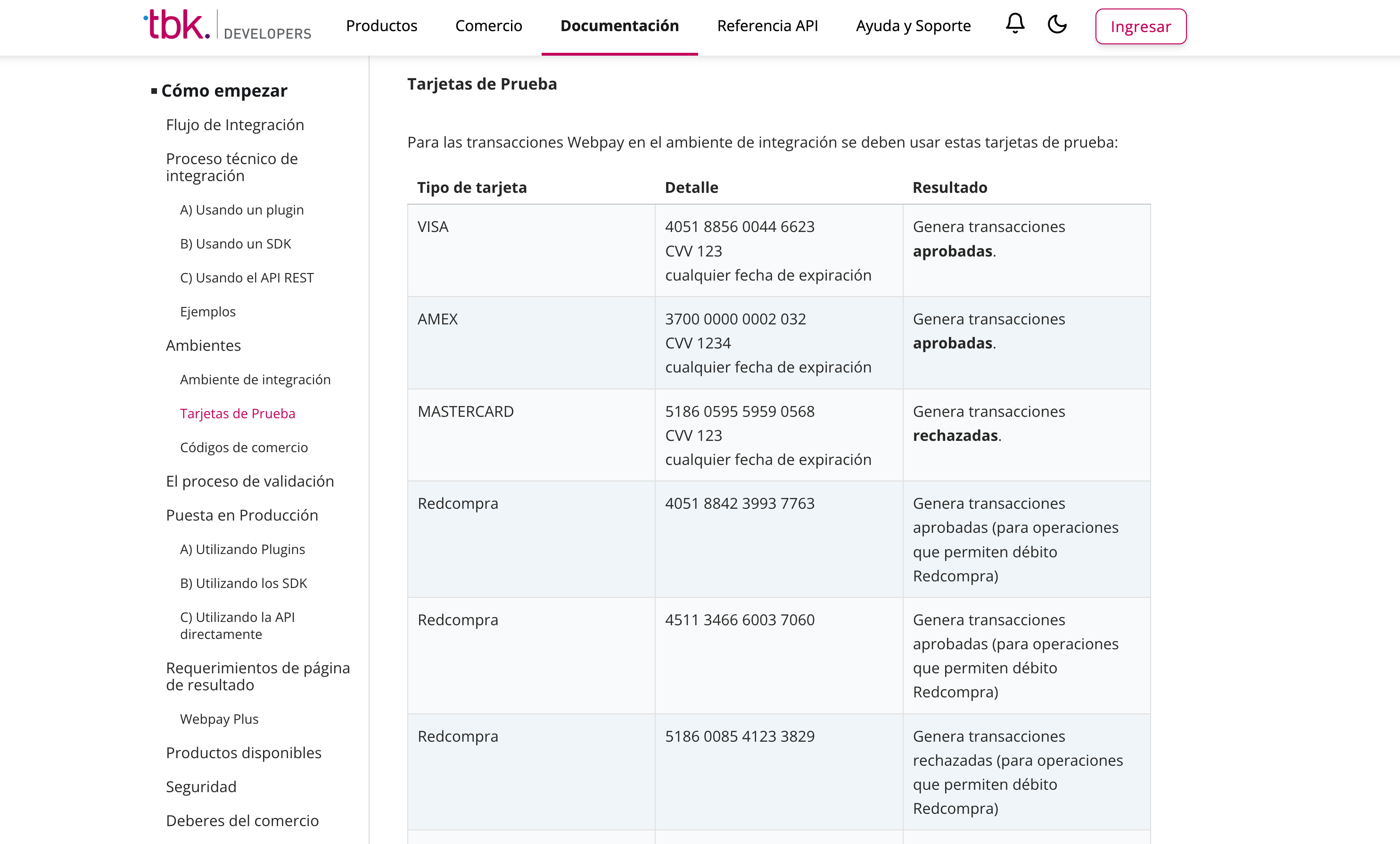Screen dimensions: 1400x844
Task: Open C) Utilizando la API directamente
Action: (237, 626)
